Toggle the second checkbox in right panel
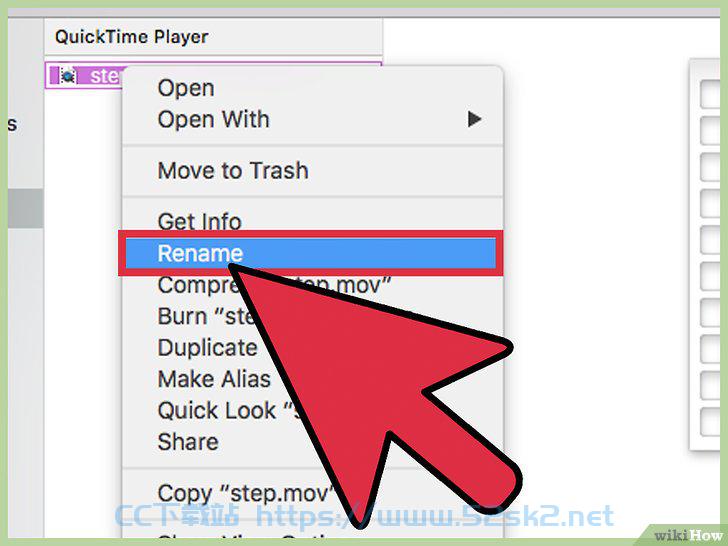728x546 pixels. 711,131
